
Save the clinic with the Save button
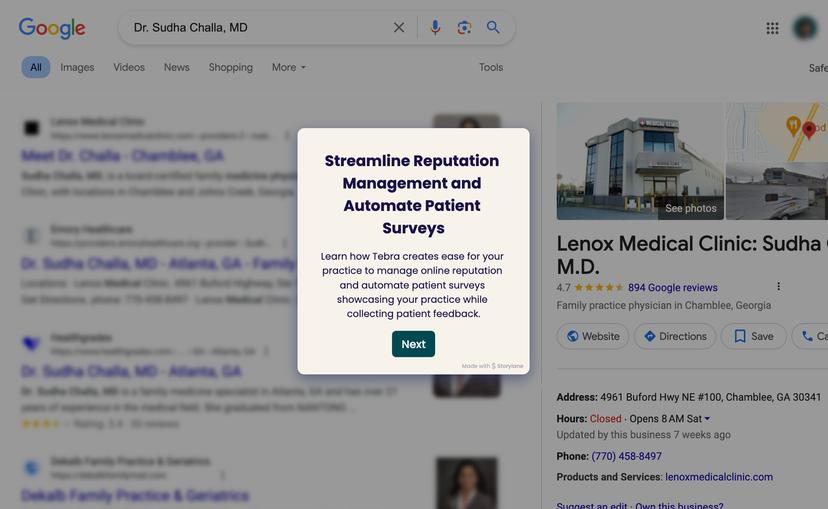[x=754, y=336]
